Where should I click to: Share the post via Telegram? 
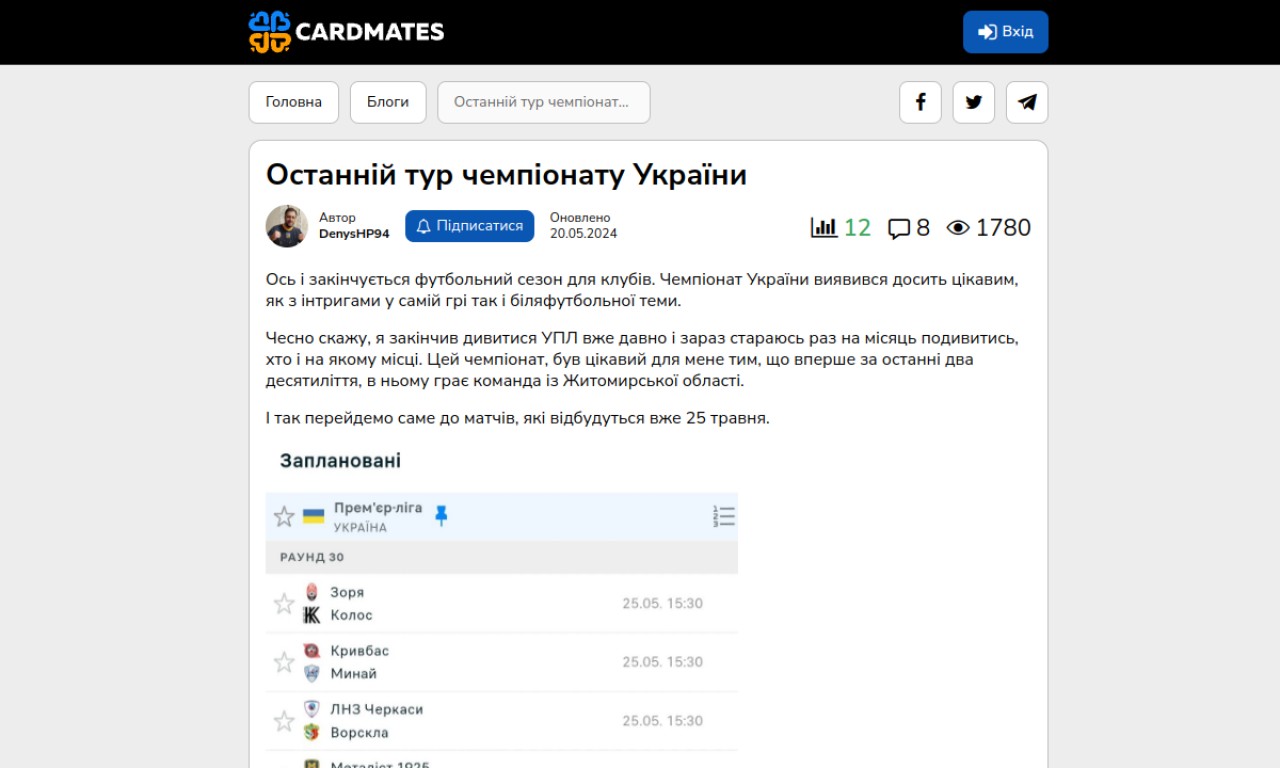(1027, 102)
